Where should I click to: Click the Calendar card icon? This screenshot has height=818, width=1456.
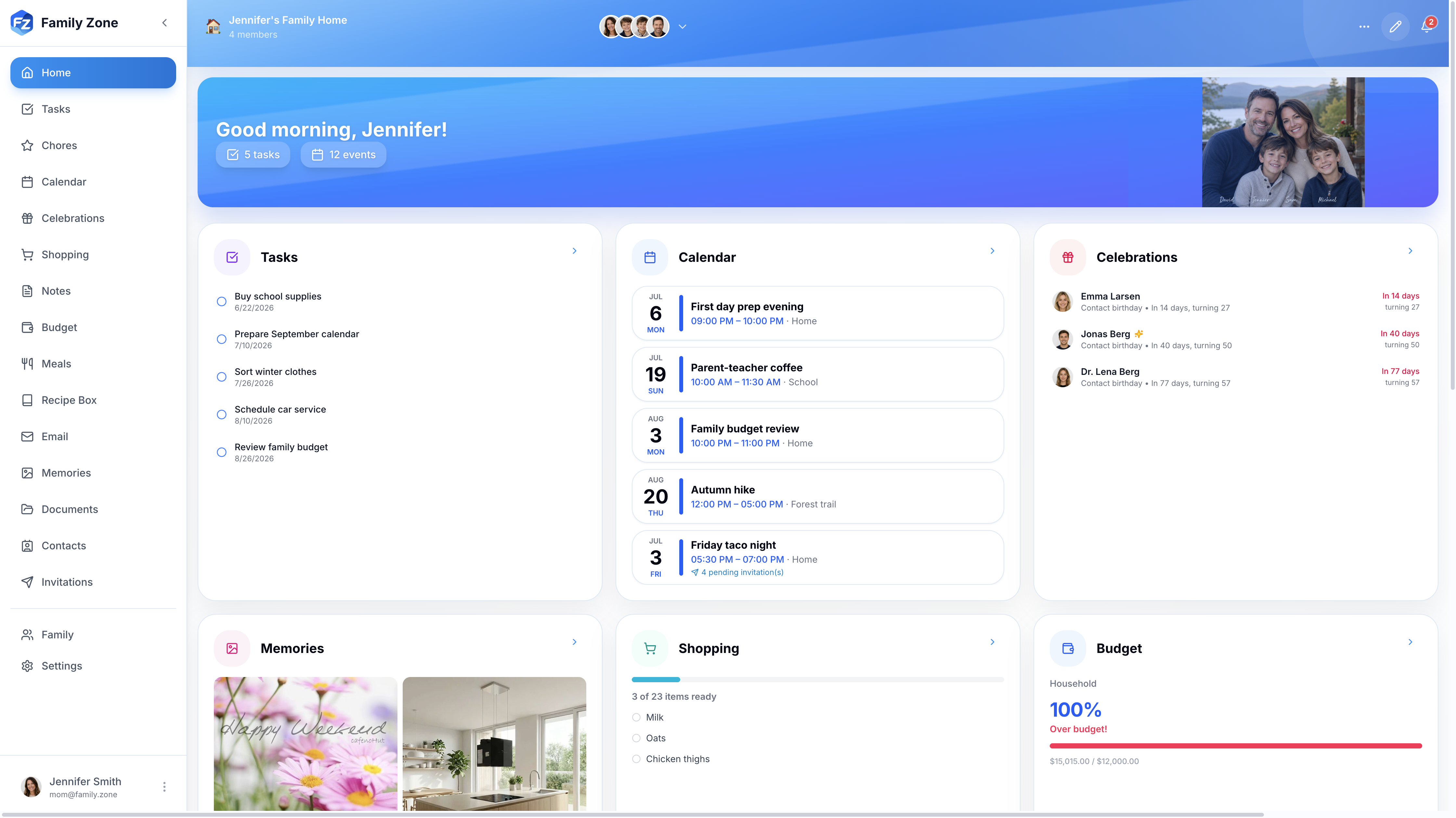(x=650, y=258)
